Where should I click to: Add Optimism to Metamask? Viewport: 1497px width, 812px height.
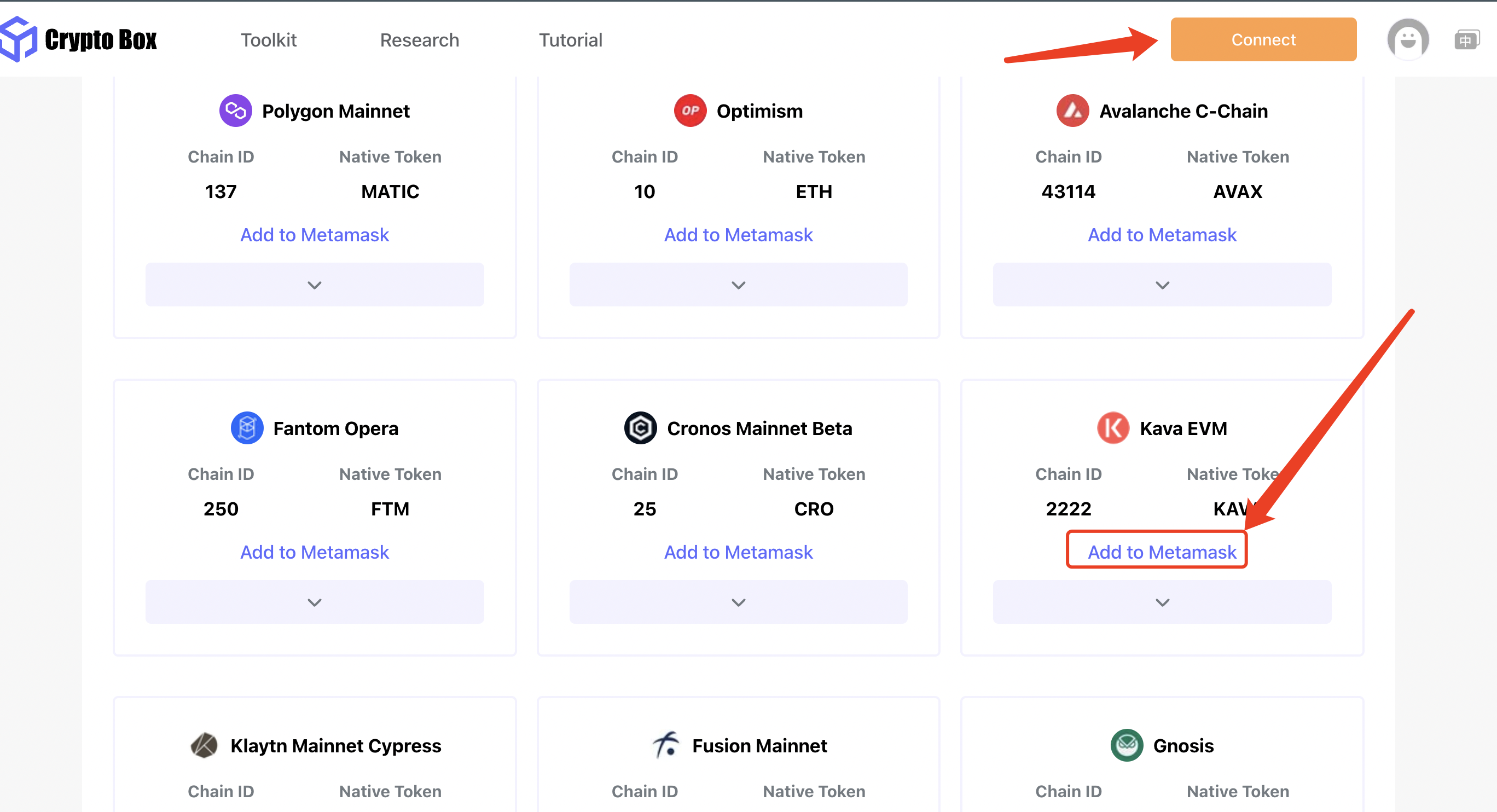[738, 235]
